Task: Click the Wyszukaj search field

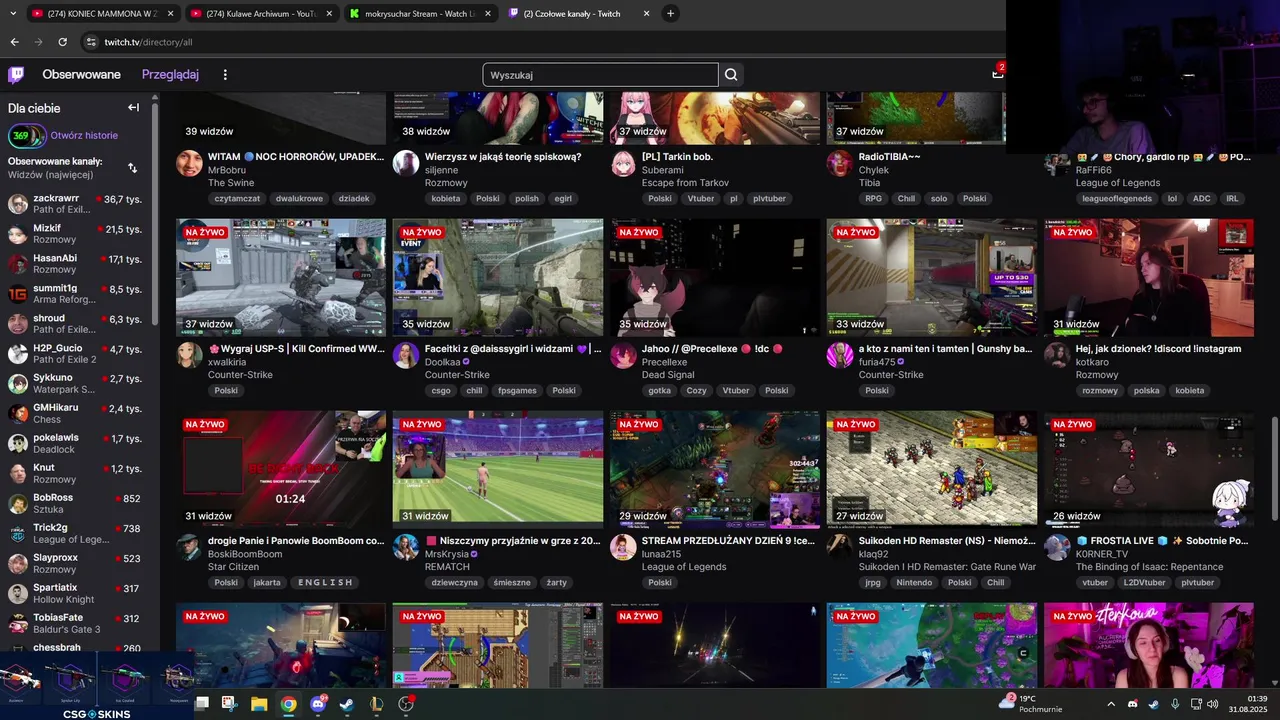Action: coord(600,75)
